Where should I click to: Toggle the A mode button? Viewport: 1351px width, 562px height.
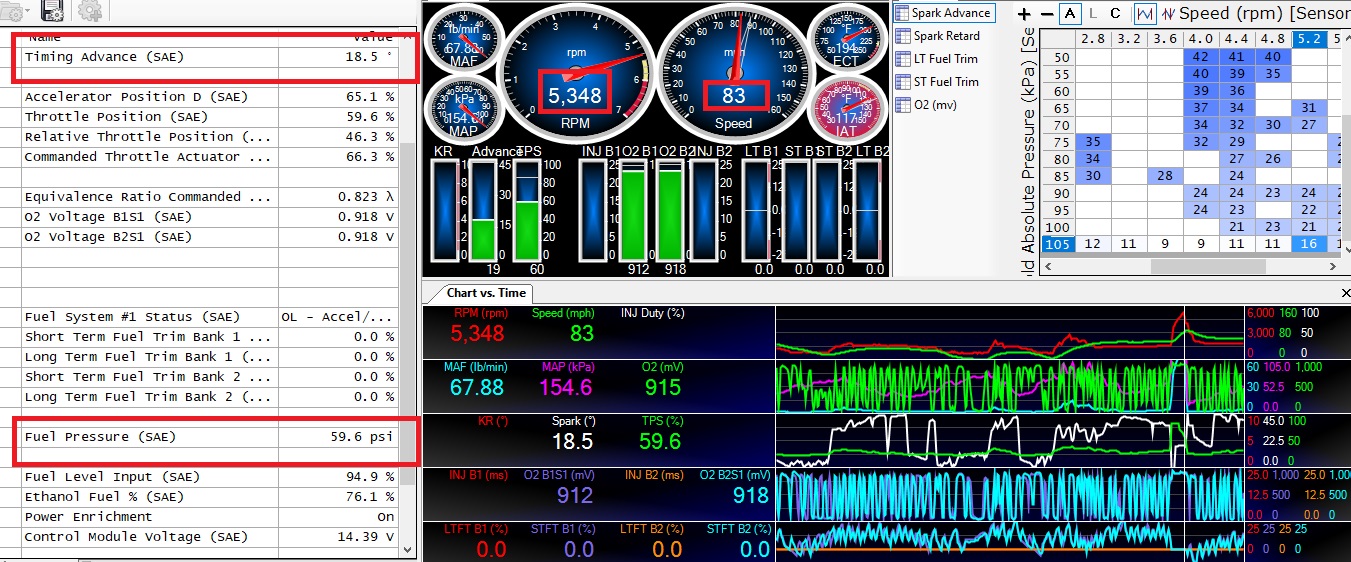[x=1071, y=14]
